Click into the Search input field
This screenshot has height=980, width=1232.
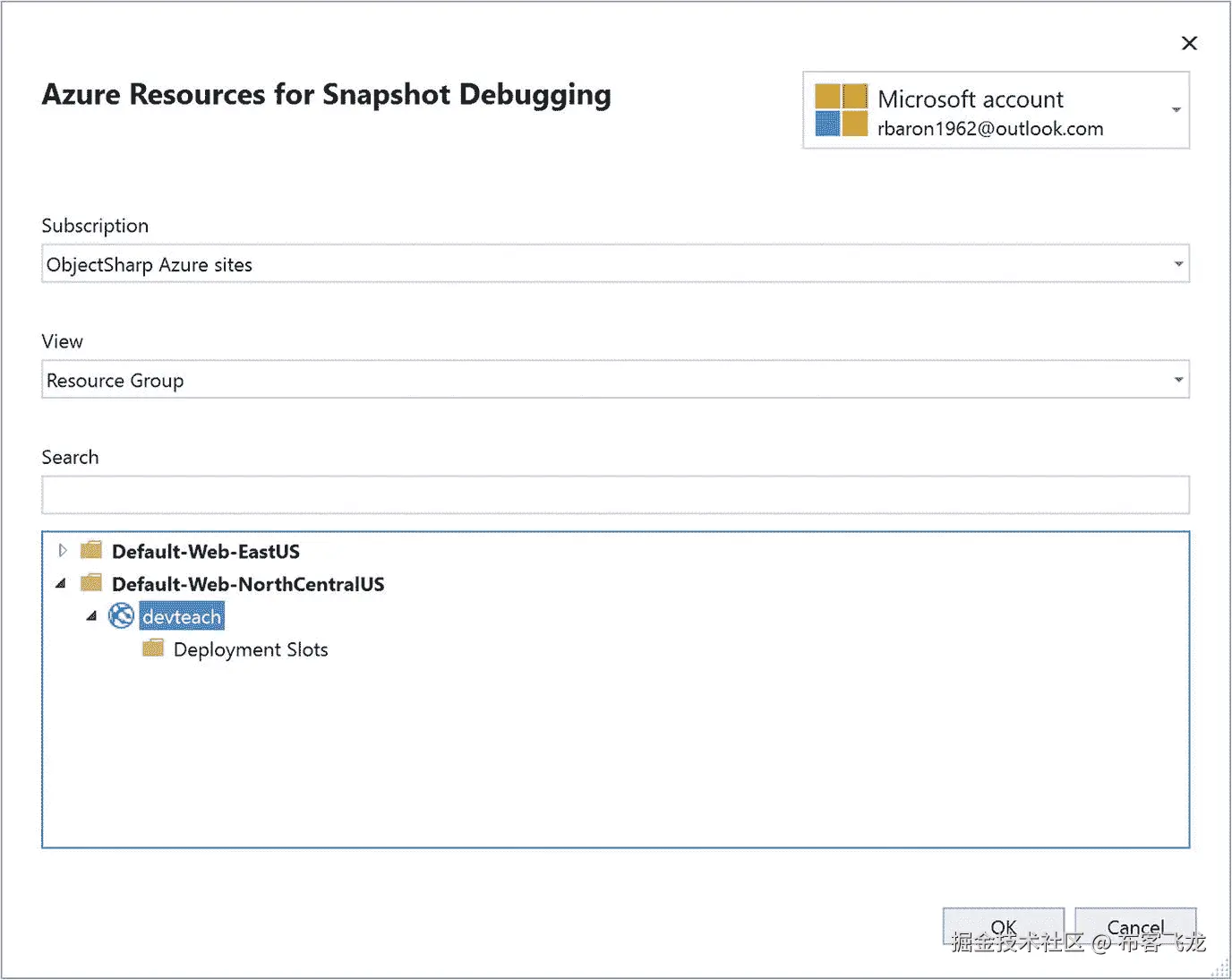coord(615,495)
